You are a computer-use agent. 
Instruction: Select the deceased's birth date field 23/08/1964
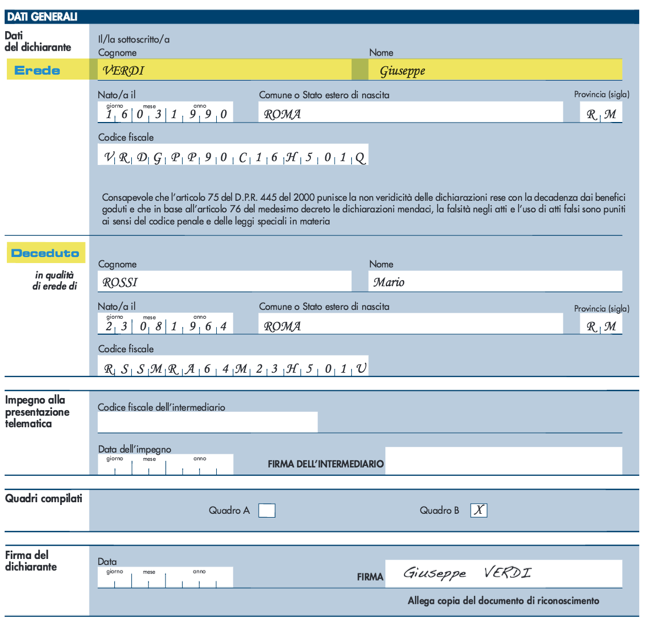(165, 325)
